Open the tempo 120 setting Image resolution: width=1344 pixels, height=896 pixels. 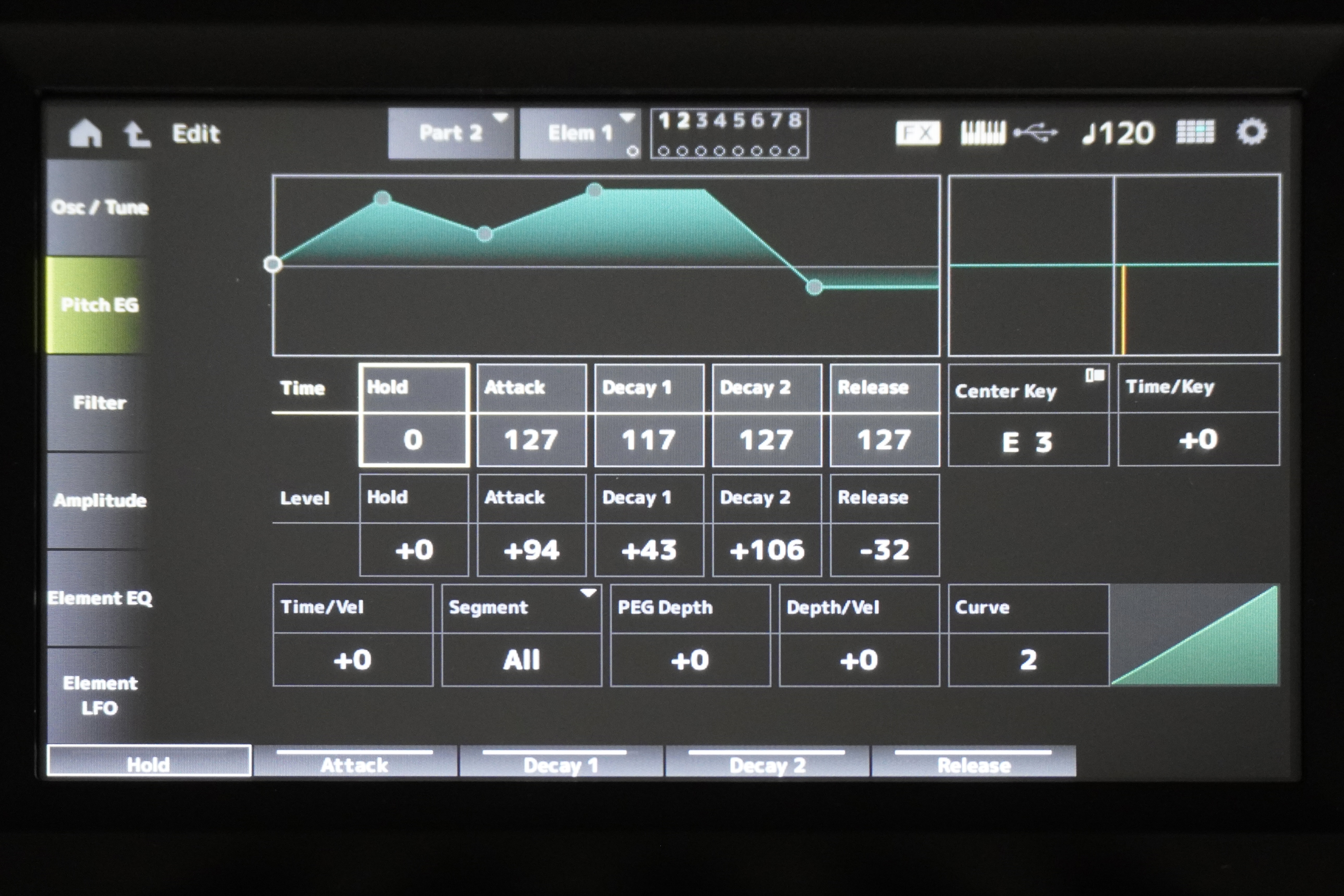click(x=1118, y=134)
